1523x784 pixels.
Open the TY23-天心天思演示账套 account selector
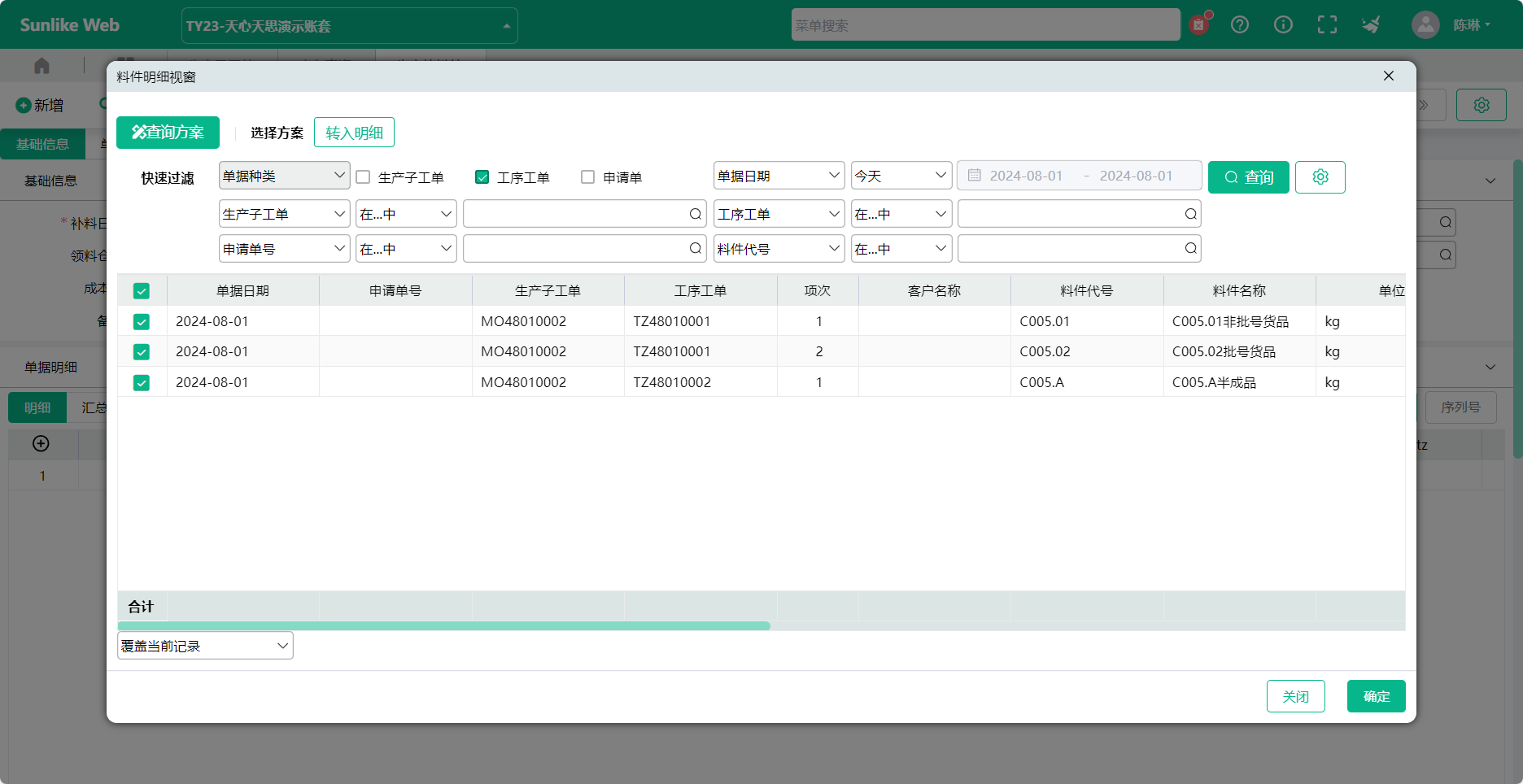349,25
